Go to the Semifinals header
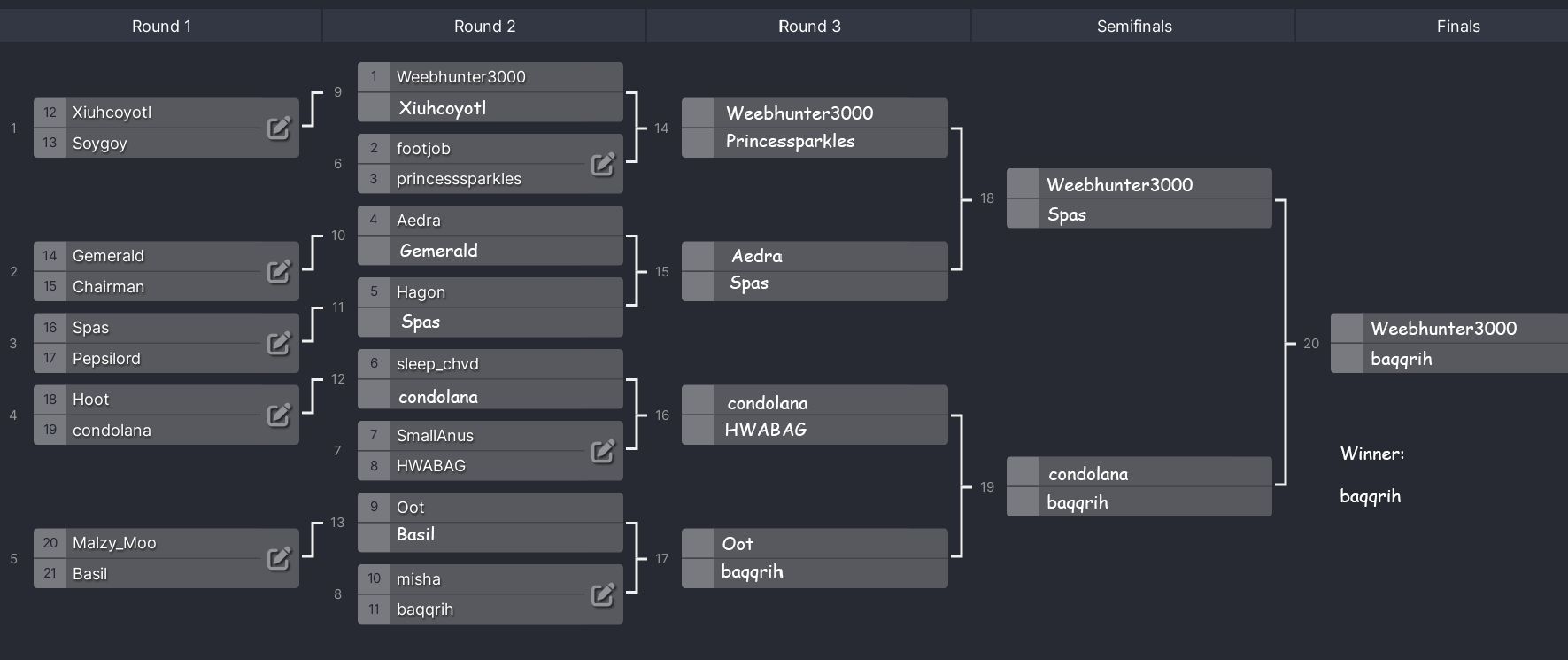 pyautogui.click(x=1134, y=27)
